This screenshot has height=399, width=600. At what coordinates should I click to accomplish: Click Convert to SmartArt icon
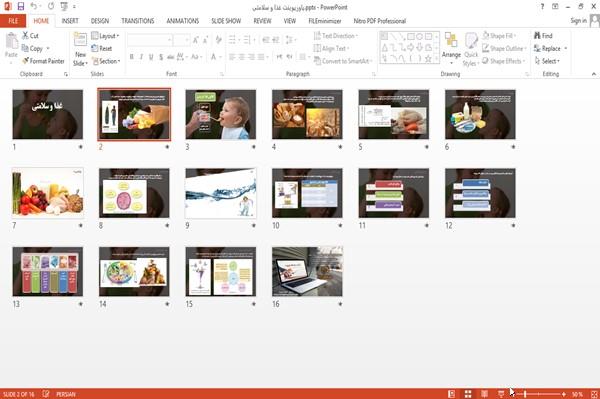317,61
